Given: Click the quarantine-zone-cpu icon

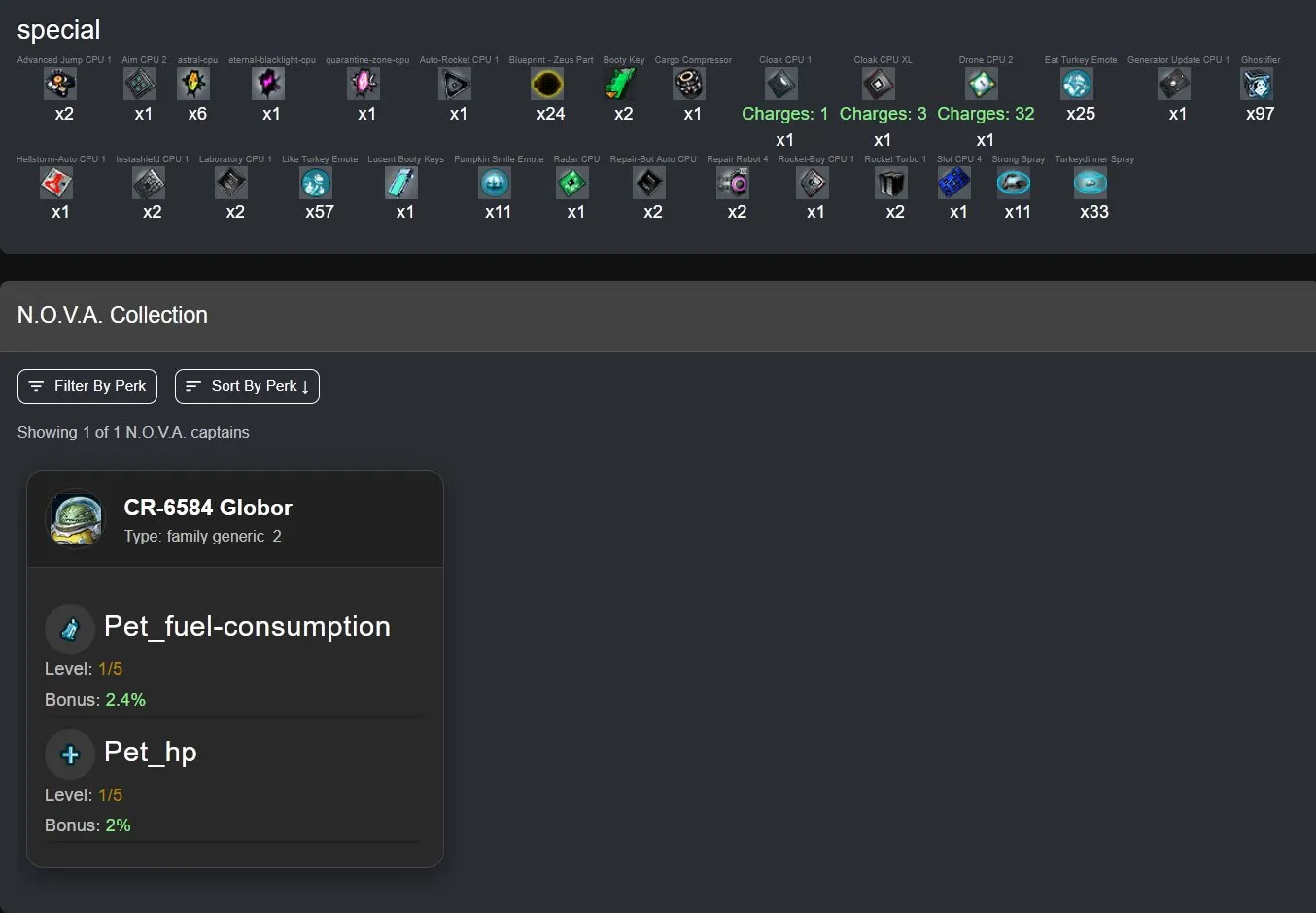Looking at the screenshot, I should pos(364,85).
